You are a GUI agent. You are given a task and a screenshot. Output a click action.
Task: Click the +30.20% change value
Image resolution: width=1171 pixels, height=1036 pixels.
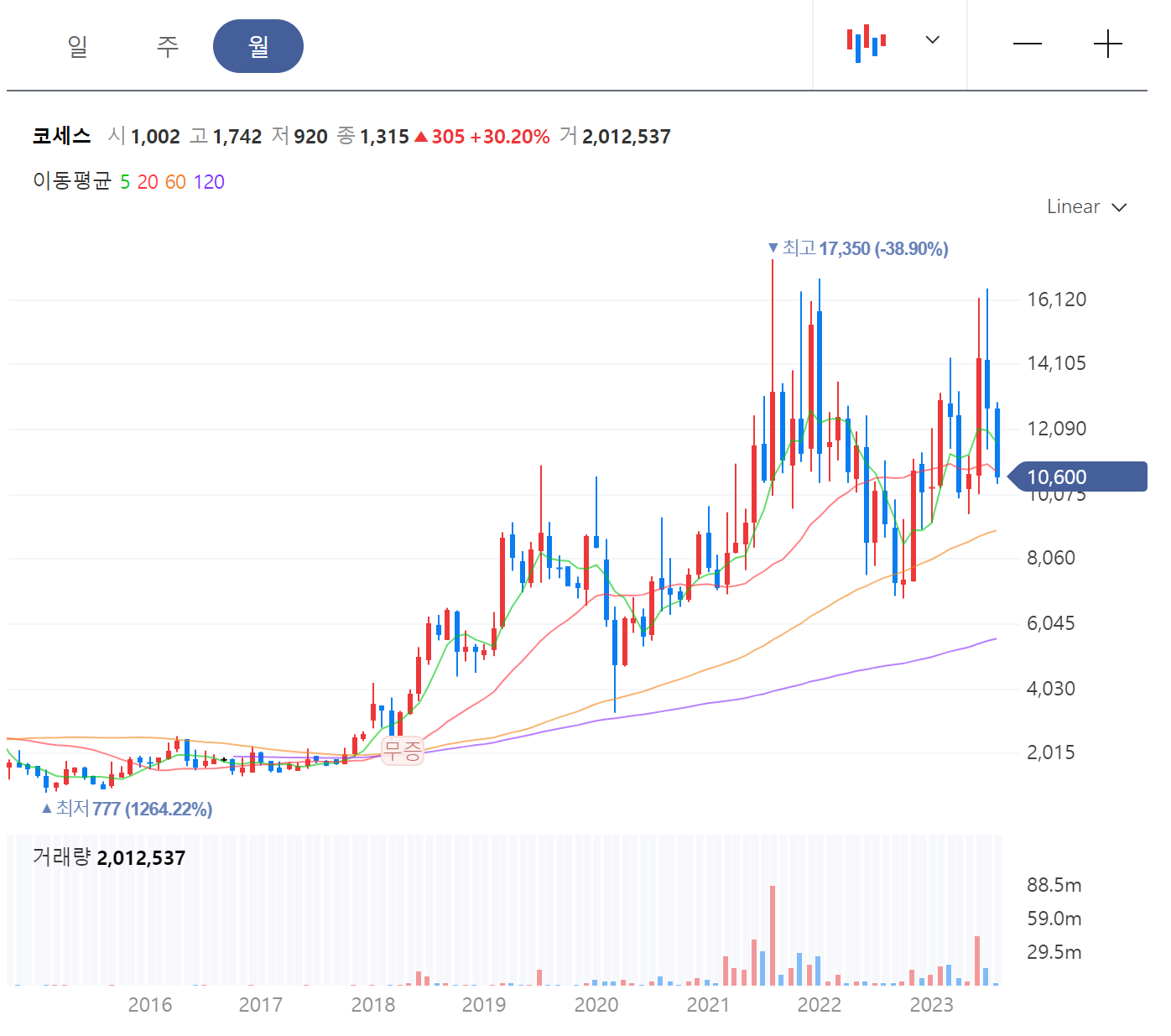coord(510,137)
